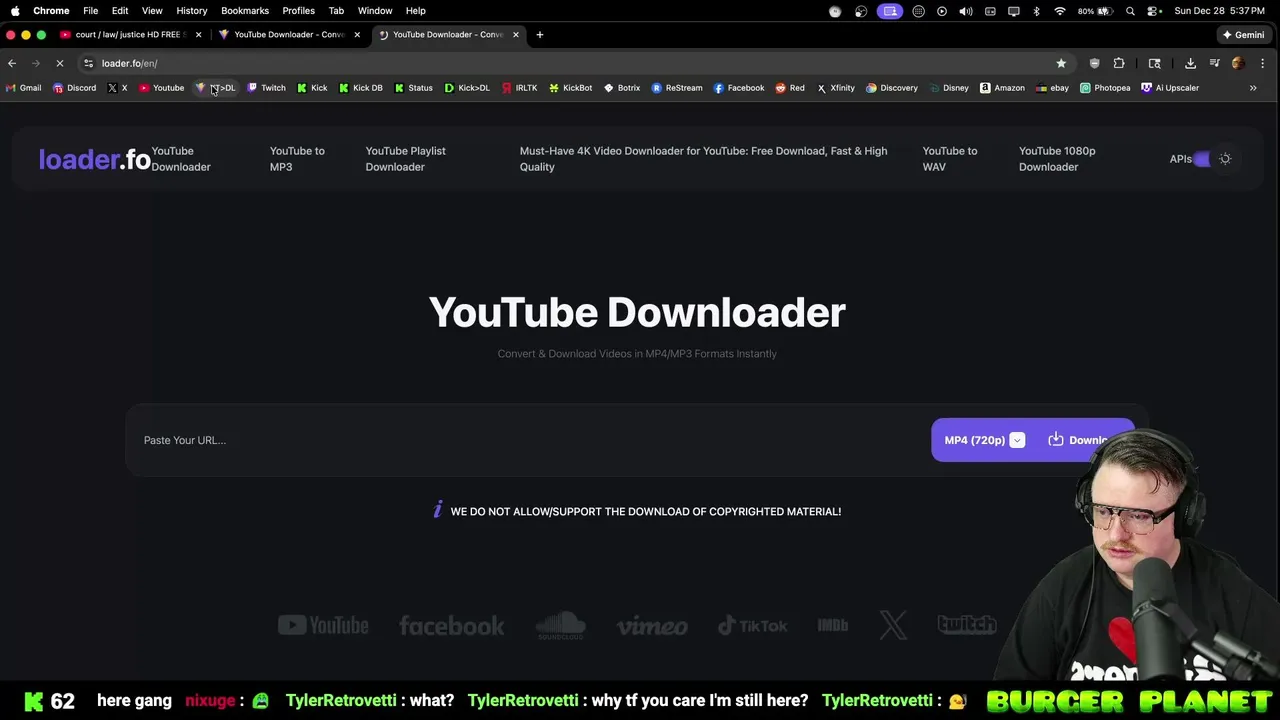Open Gemini button in Chrome
Viewport: 1280px width, 720px height.
click(x=1242, y=35)
